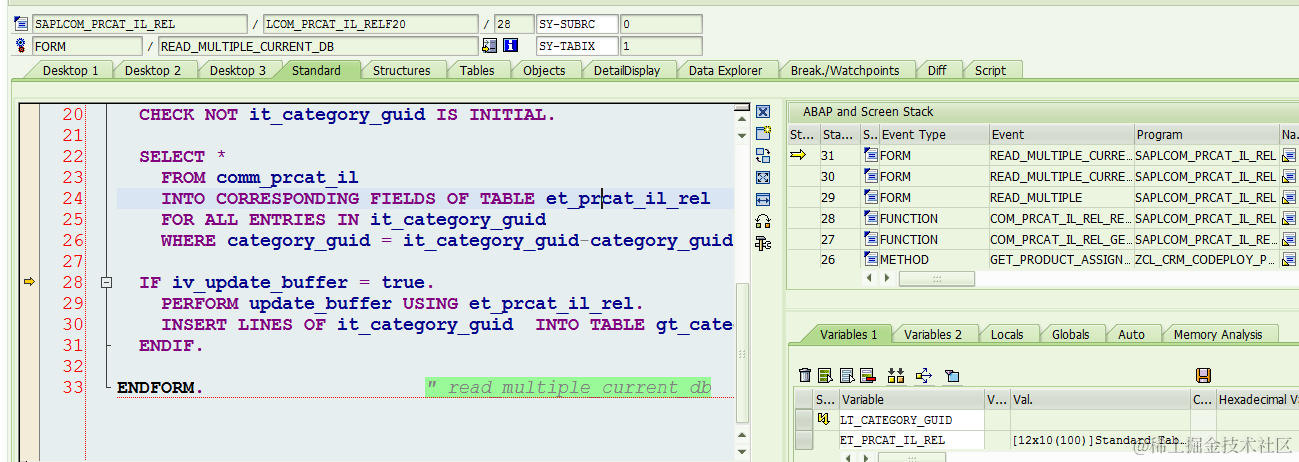Screen dimensions: 1299x462
Task: Open the Script tab
Action: (990, 70)
